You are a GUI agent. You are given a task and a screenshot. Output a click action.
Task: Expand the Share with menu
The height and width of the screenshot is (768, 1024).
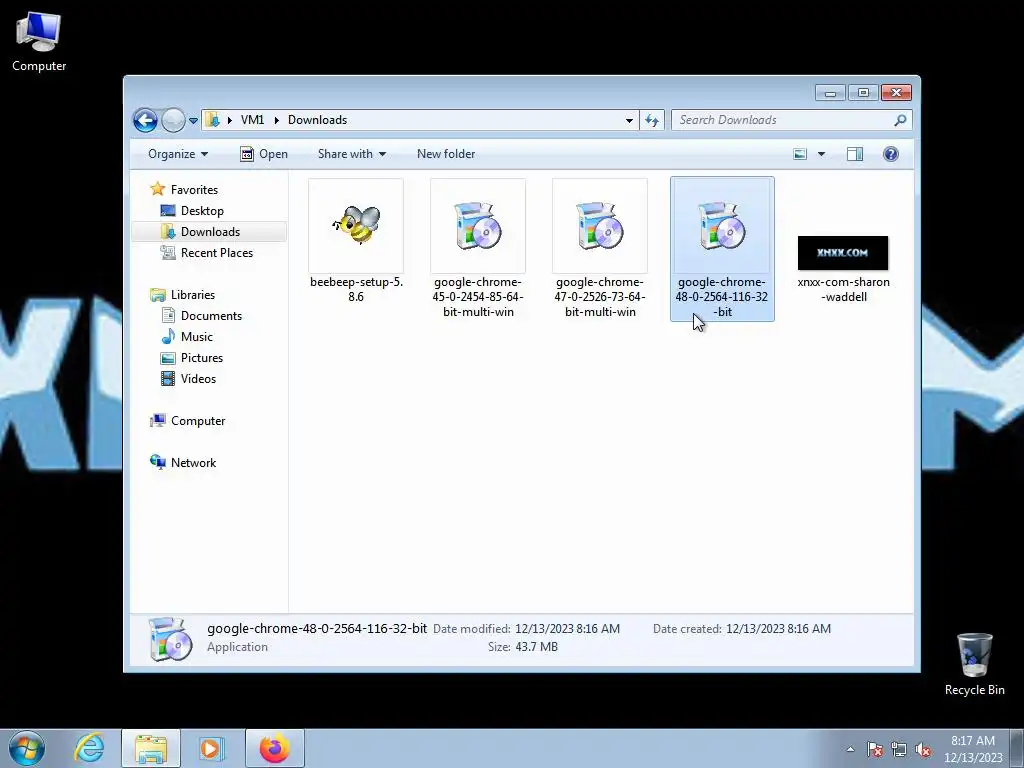pos(352,154)
